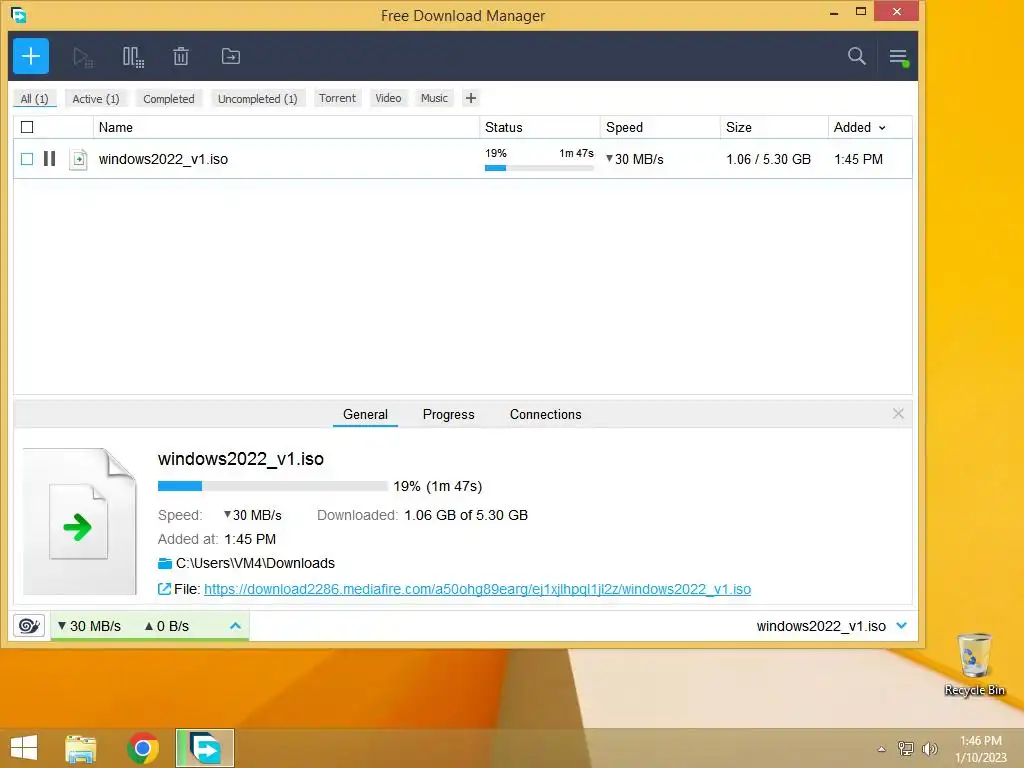Click the blue download folder icon
This screenshot has width=1024, height=768.
pyautogui.click(x=165, y=563)
